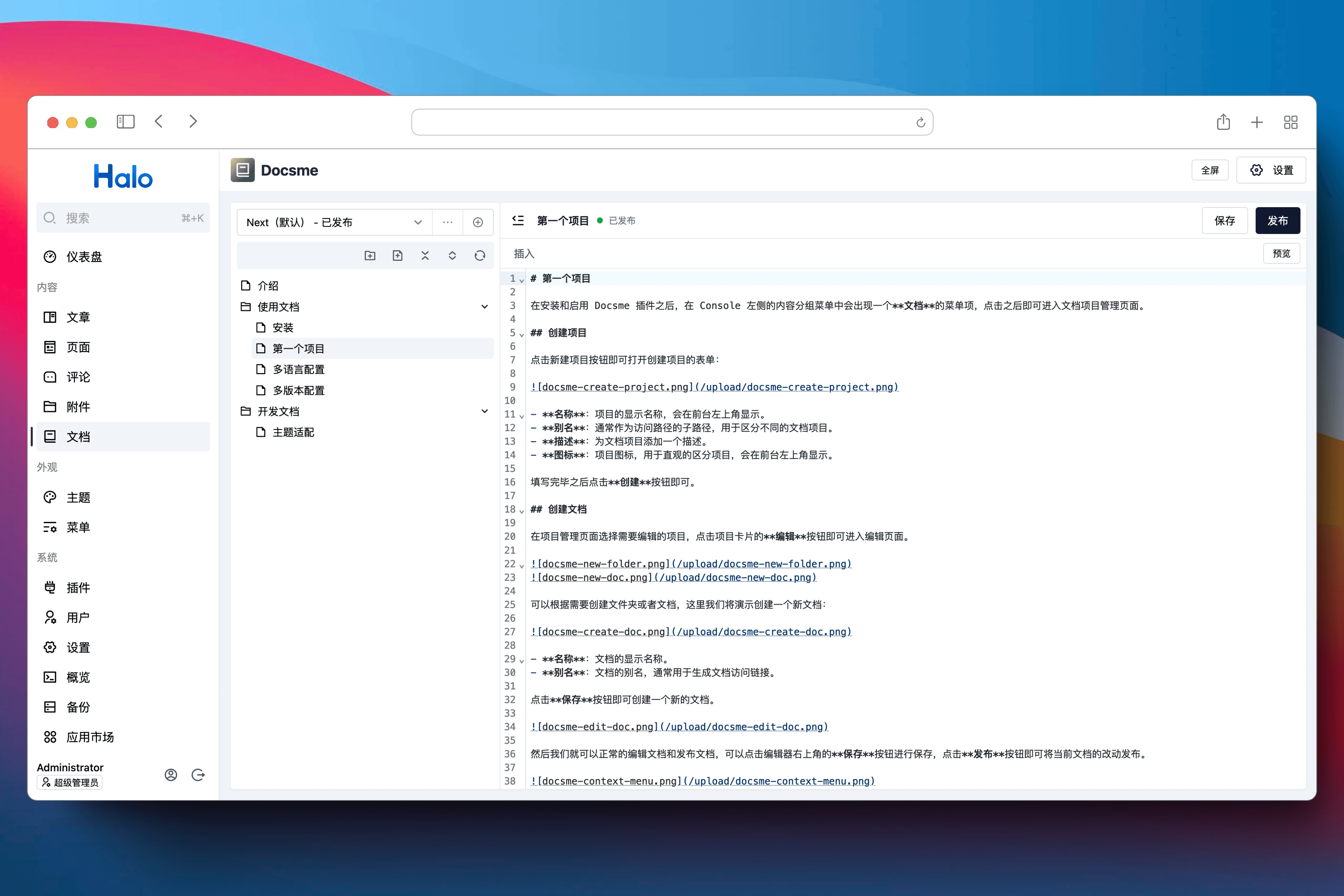The image size is (1344, 896).
Task: Click the 全屏 fullscreen button
Action: tap(1210, 170)
